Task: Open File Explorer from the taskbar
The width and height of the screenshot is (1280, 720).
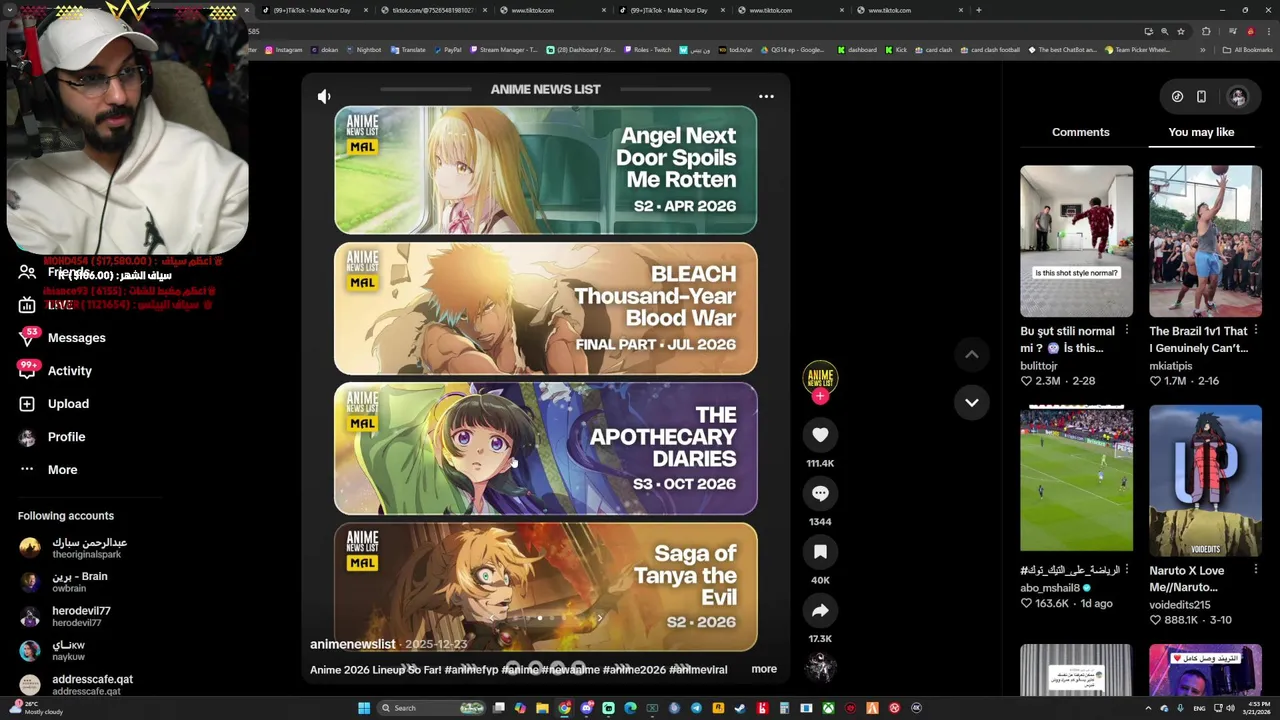Action: (x=542, y=708)
